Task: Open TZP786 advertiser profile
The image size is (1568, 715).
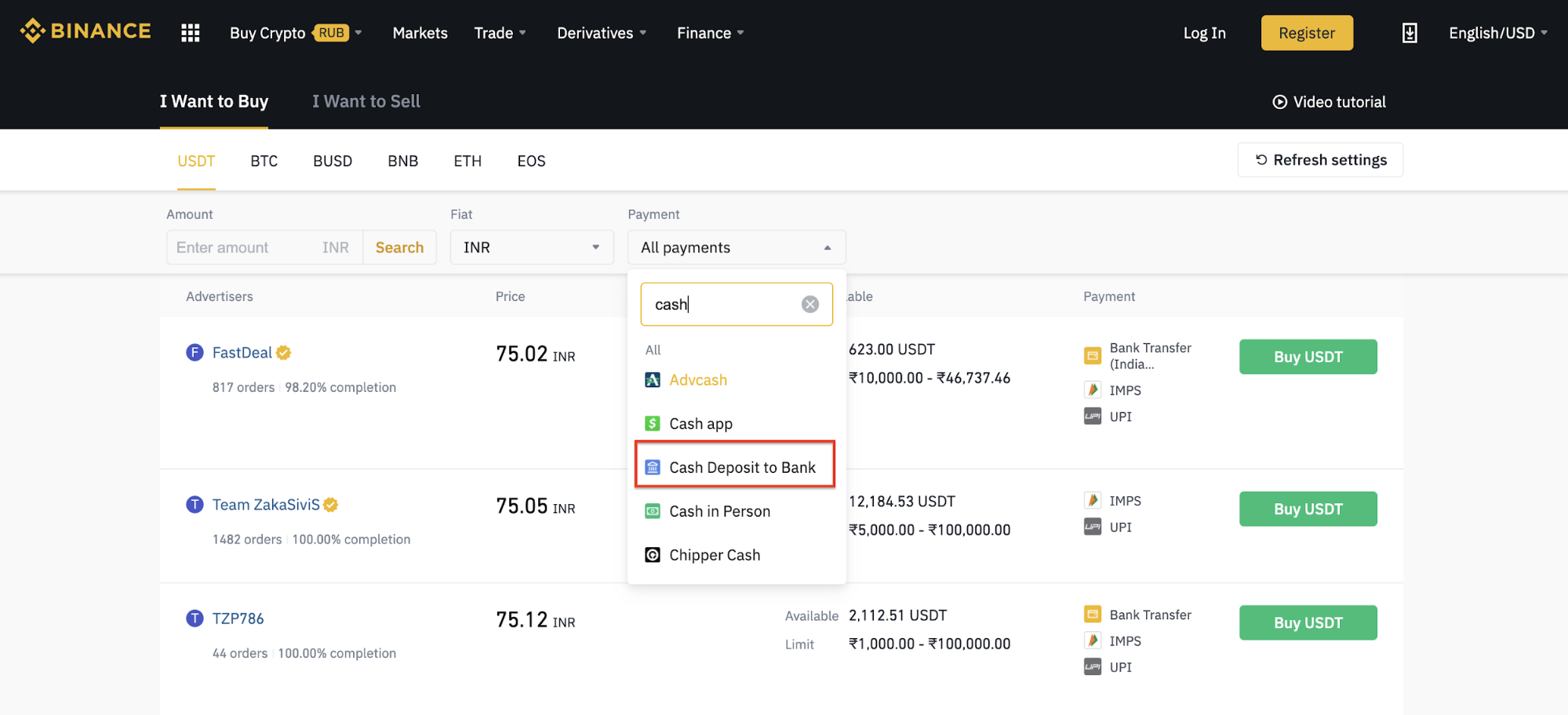Action: click(238, 619)
